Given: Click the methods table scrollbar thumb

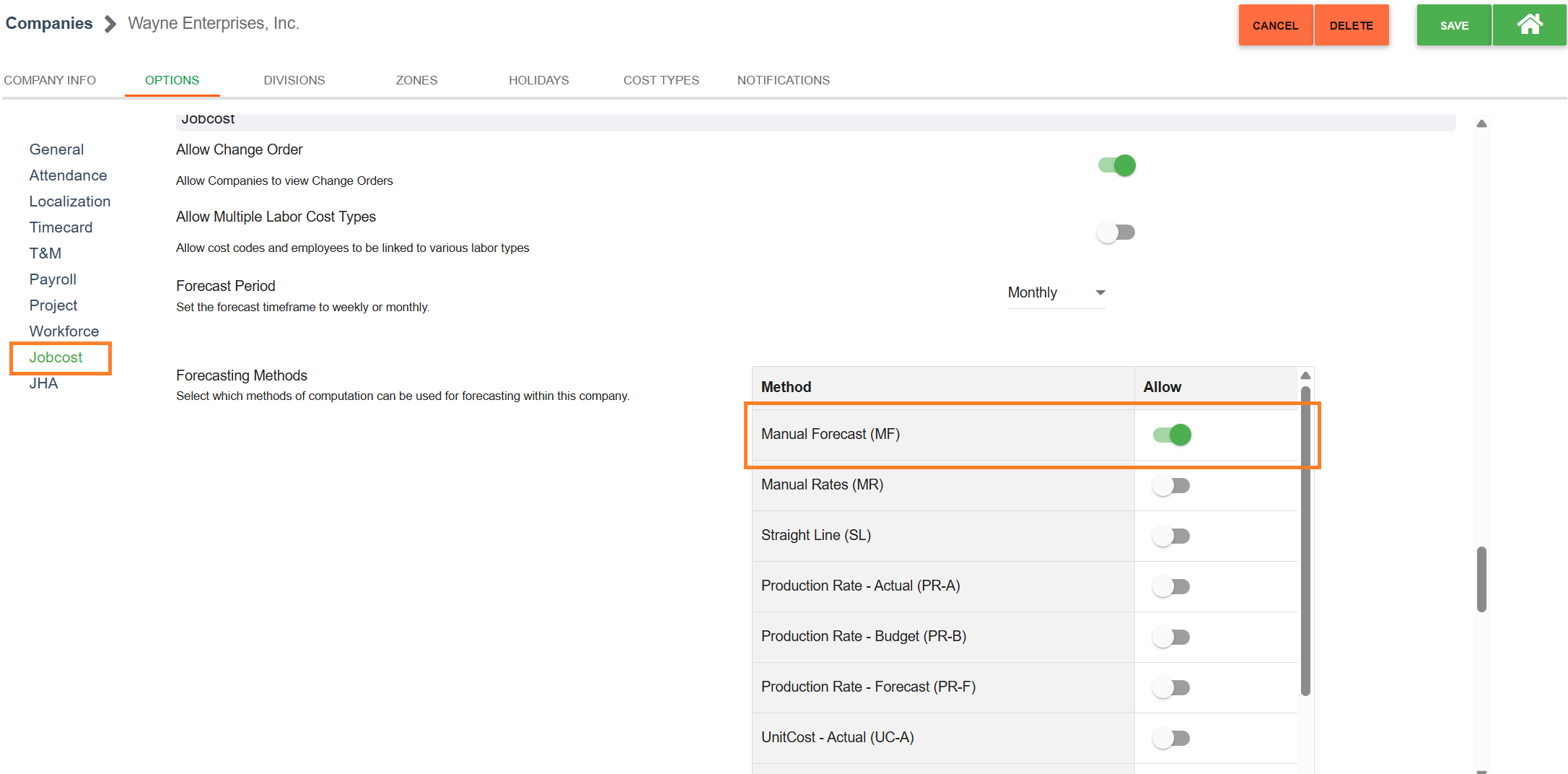Looking at the screenshot, I should click(x=1305, y=542).
